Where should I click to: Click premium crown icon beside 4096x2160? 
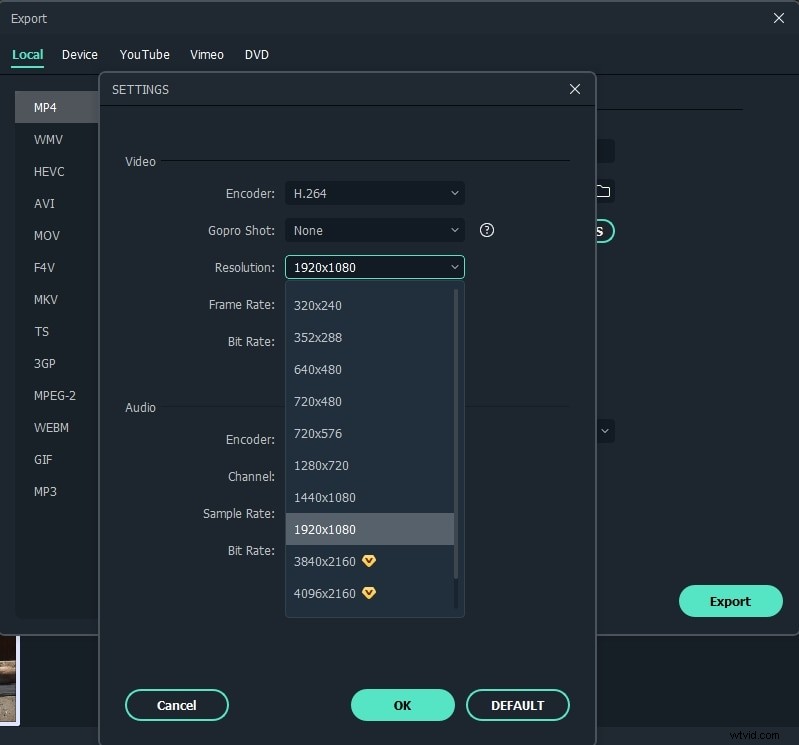click(369, 594)
